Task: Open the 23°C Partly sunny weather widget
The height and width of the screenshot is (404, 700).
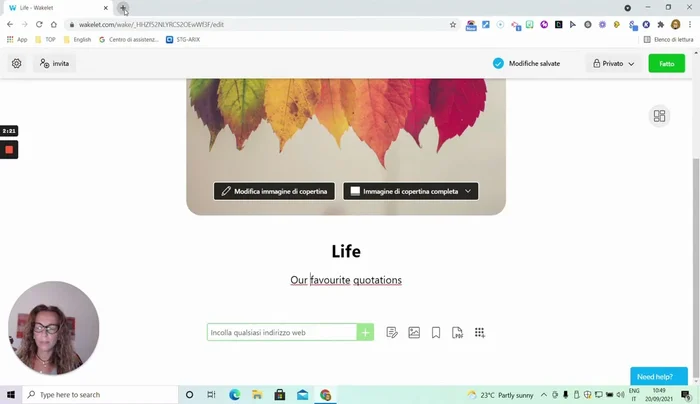Action: click(x=500, y=395)
